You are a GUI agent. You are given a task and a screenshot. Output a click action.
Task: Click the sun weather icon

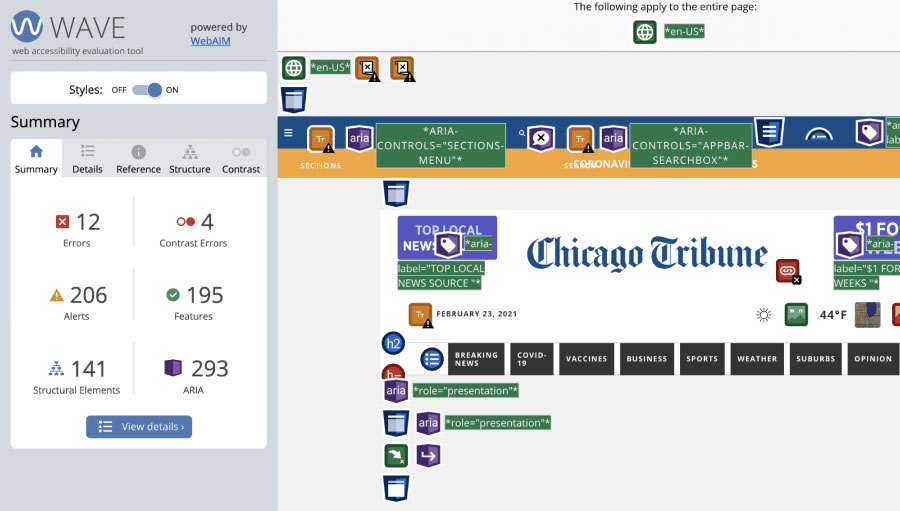coord(763,315)
